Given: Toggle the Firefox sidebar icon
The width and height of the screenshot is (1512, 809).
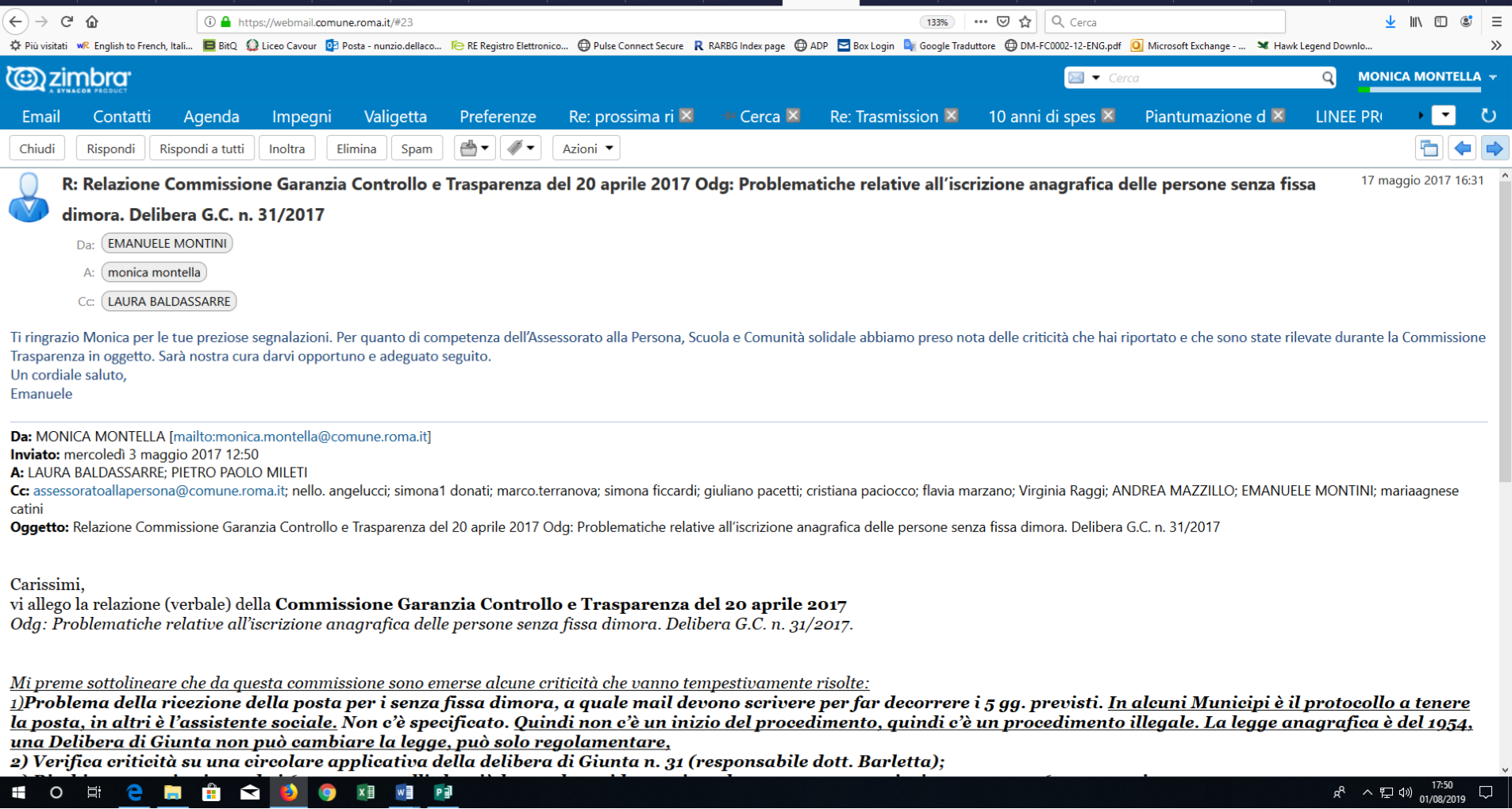Looking at the screenshot, I should (x=1441, y=22).
